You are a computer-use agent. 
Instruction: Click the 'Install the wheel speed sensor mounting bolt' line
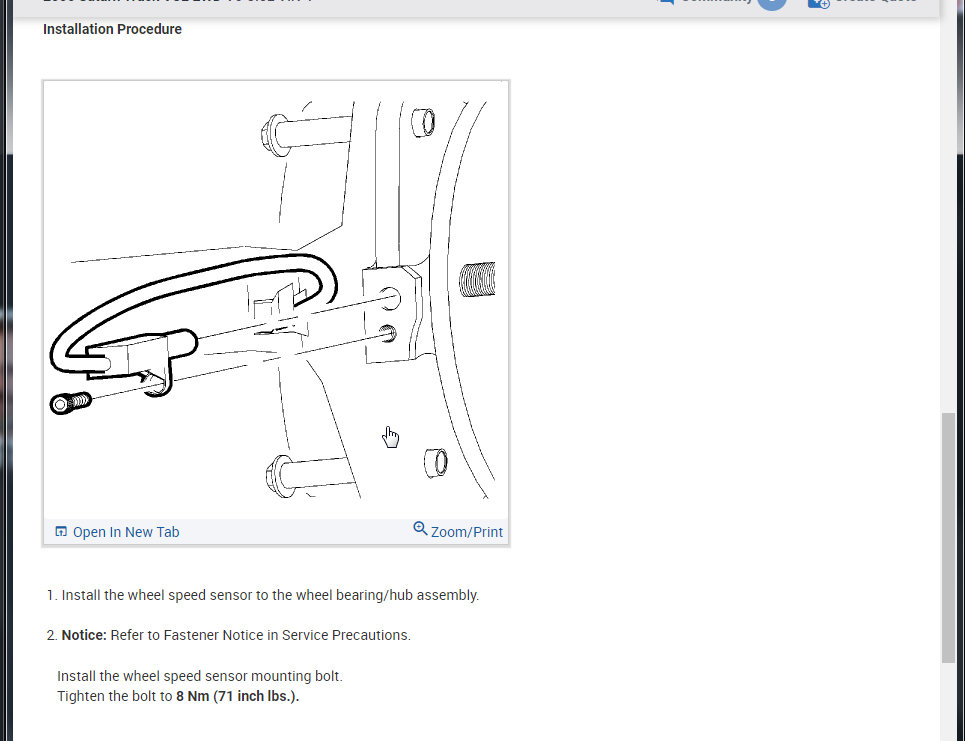point(200,676)
